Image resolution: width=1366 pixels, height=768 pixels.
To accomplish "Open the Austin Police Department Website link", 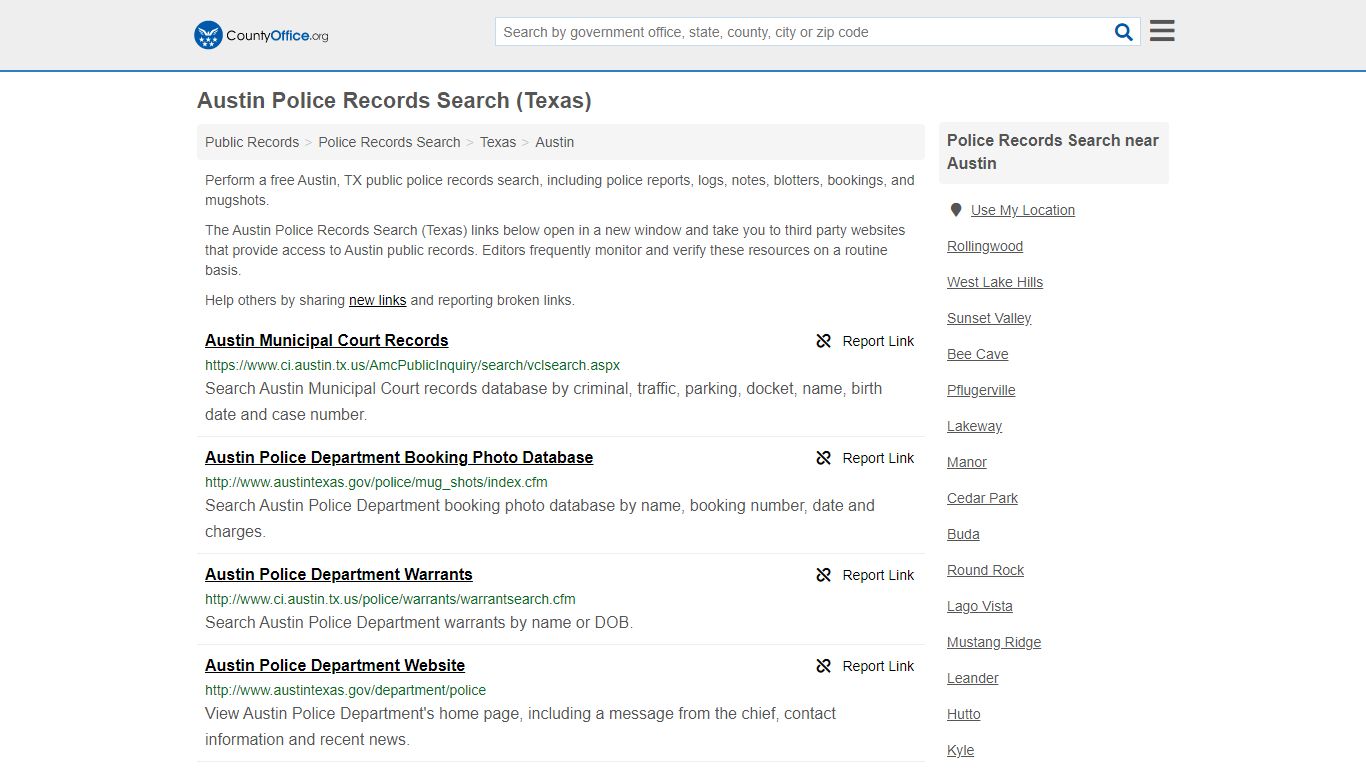I will 335,665.
